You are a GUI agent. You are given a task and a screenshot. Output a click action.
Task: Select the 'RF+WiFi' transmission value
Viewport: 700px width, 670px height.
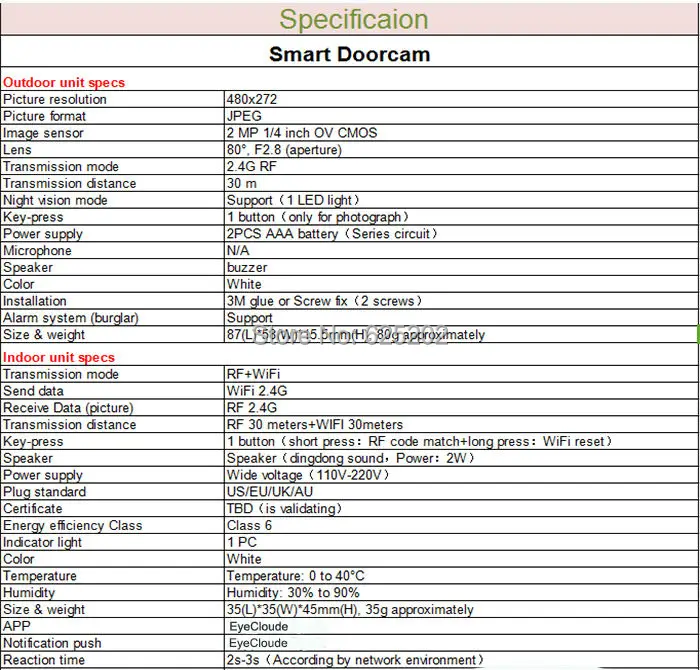click(x=253, y=374)
